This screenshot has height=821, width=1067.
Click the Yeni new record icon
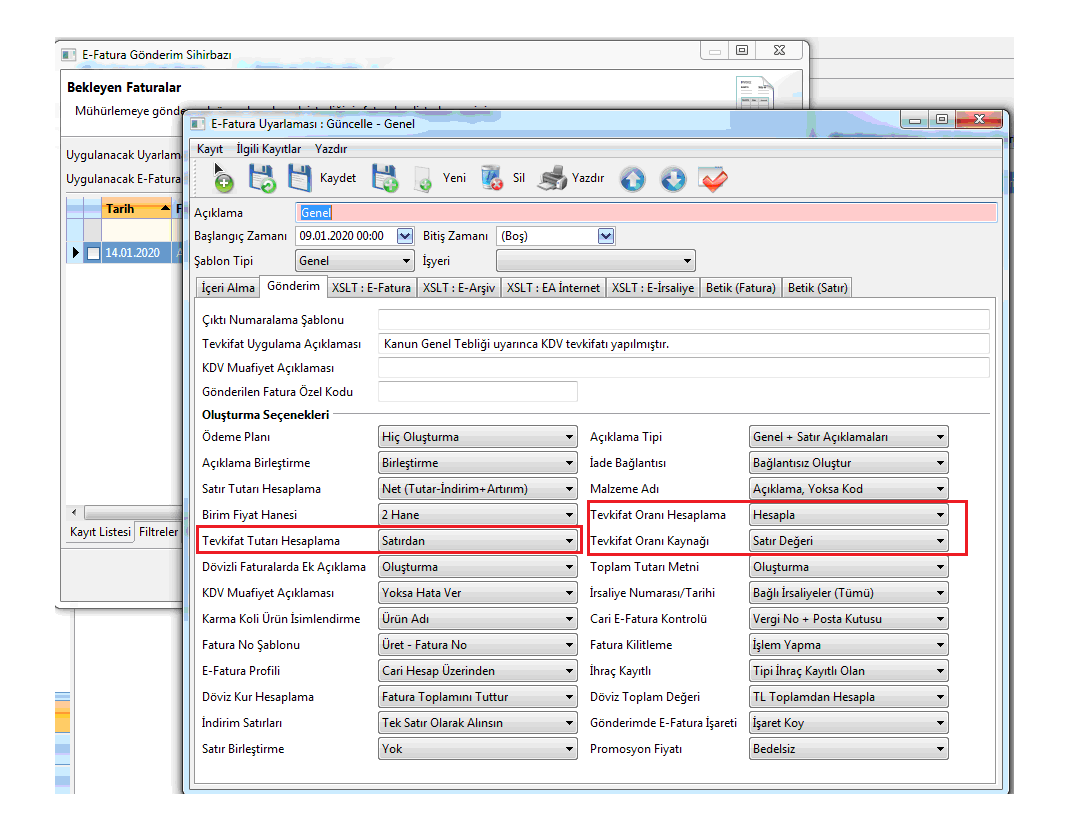pyautogui.click(x=423, y=179)
